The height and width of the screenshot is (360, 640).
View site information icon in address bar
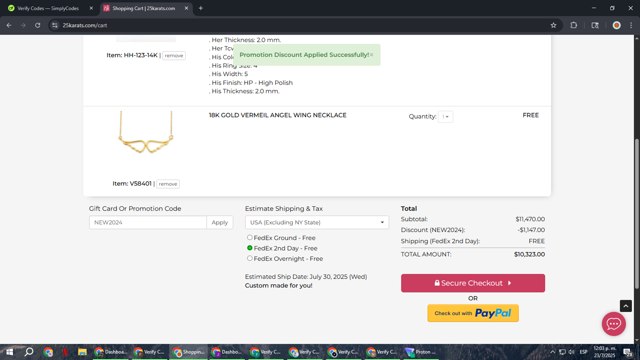point(55,25)
